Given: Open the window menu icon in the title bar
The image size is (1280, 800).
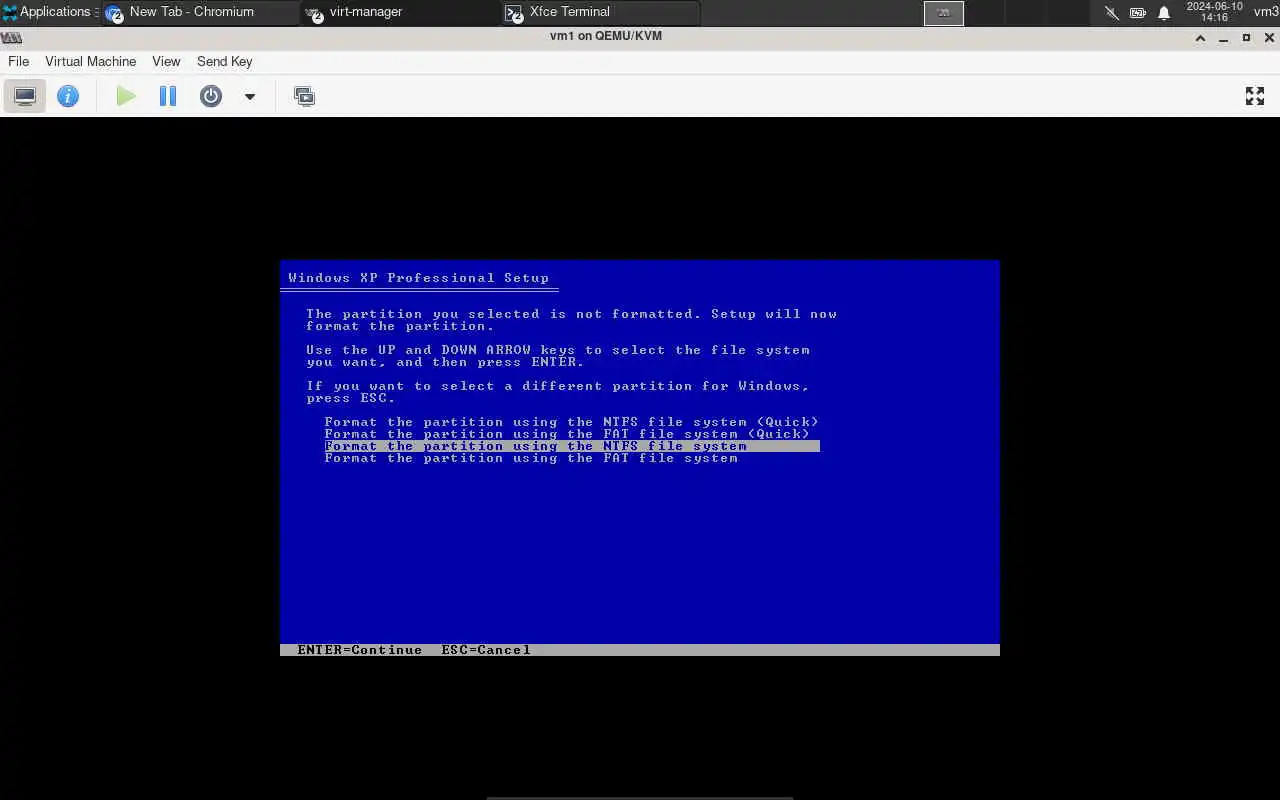Looking at the screenshot, I should coord(11,37).
